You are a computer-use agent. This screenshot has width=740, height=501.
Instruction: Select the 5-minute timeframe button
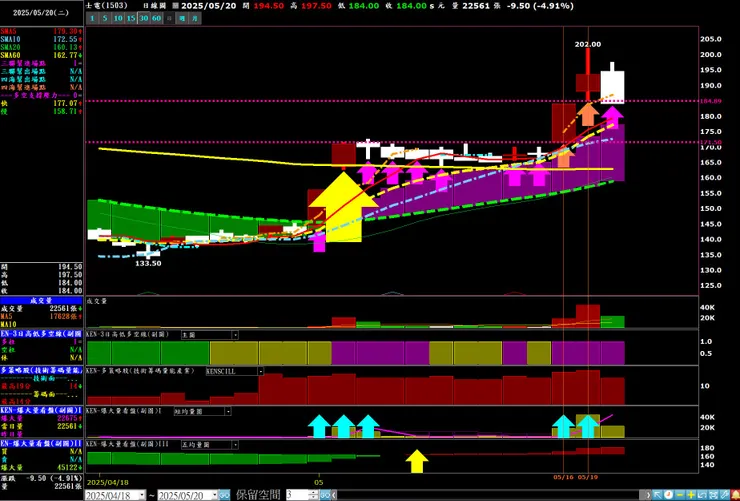[104, 18]
